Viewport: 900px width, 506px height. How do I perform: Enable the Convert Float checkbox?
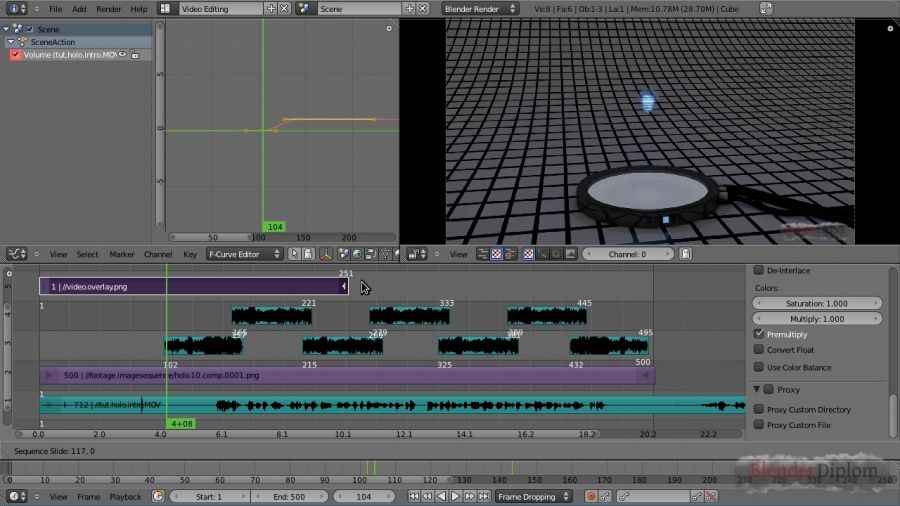tap(760, 350)
